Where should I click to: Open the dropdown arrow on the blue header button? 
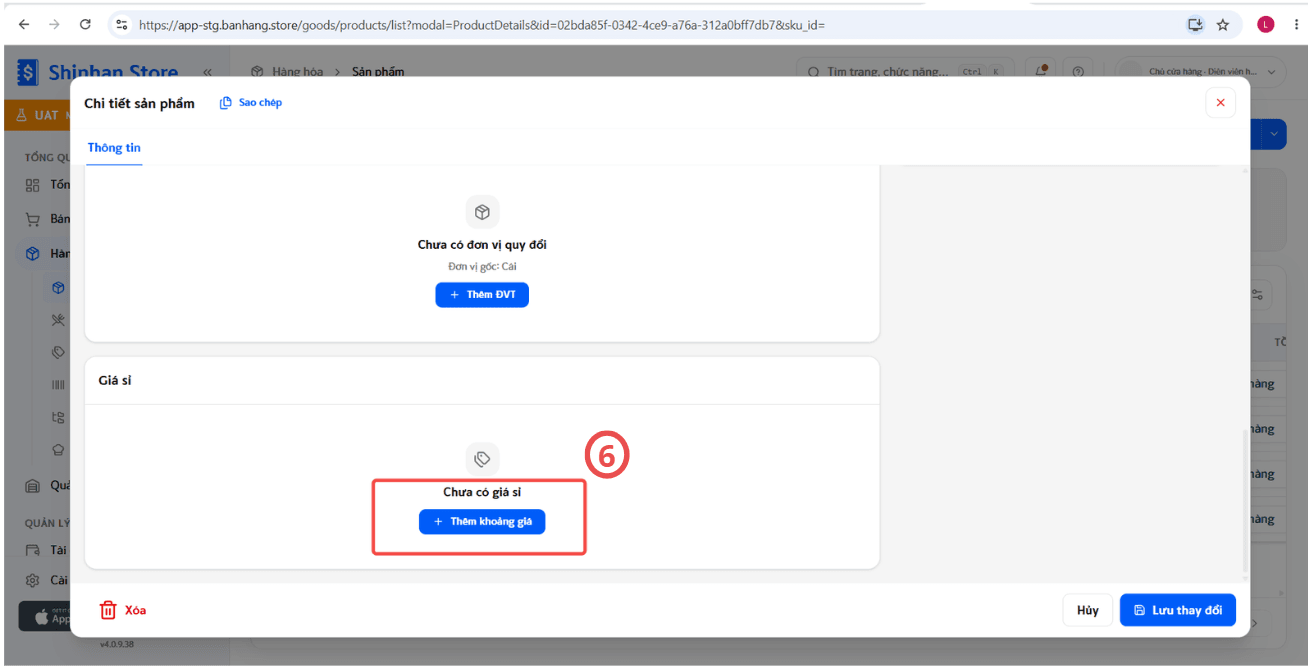pos(1273,134)
